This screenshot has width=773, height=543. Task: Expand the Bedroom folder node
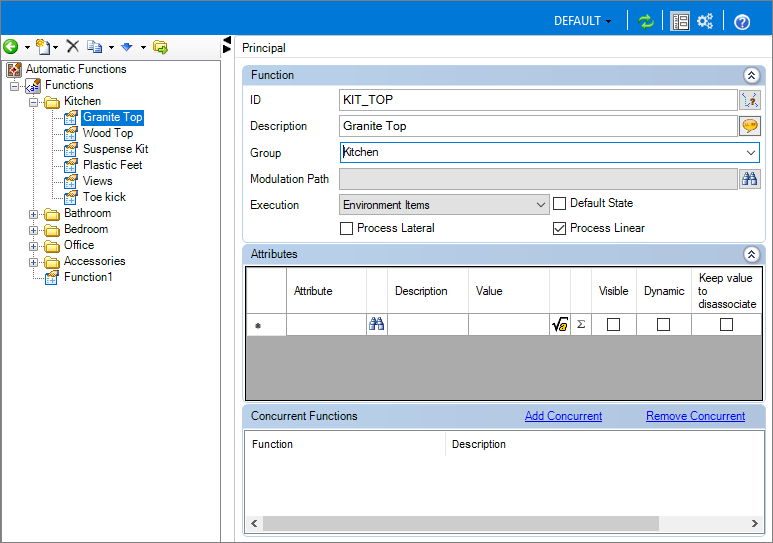pos(33,230)
